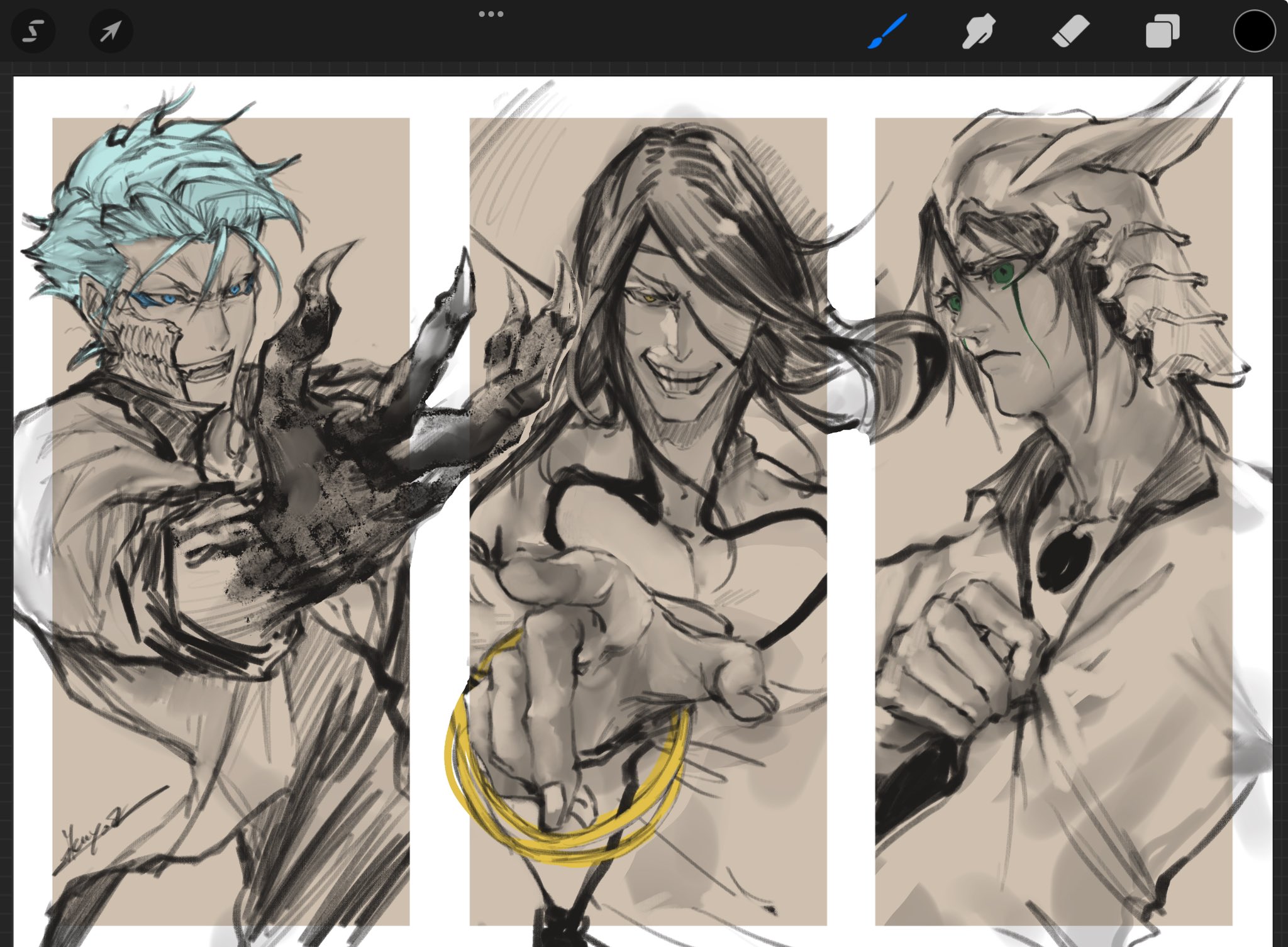The width and height of the screenshot is (1288, 947).
Task: Select the Brush tool
Action: pyautogui.click(x=886, y=31)
